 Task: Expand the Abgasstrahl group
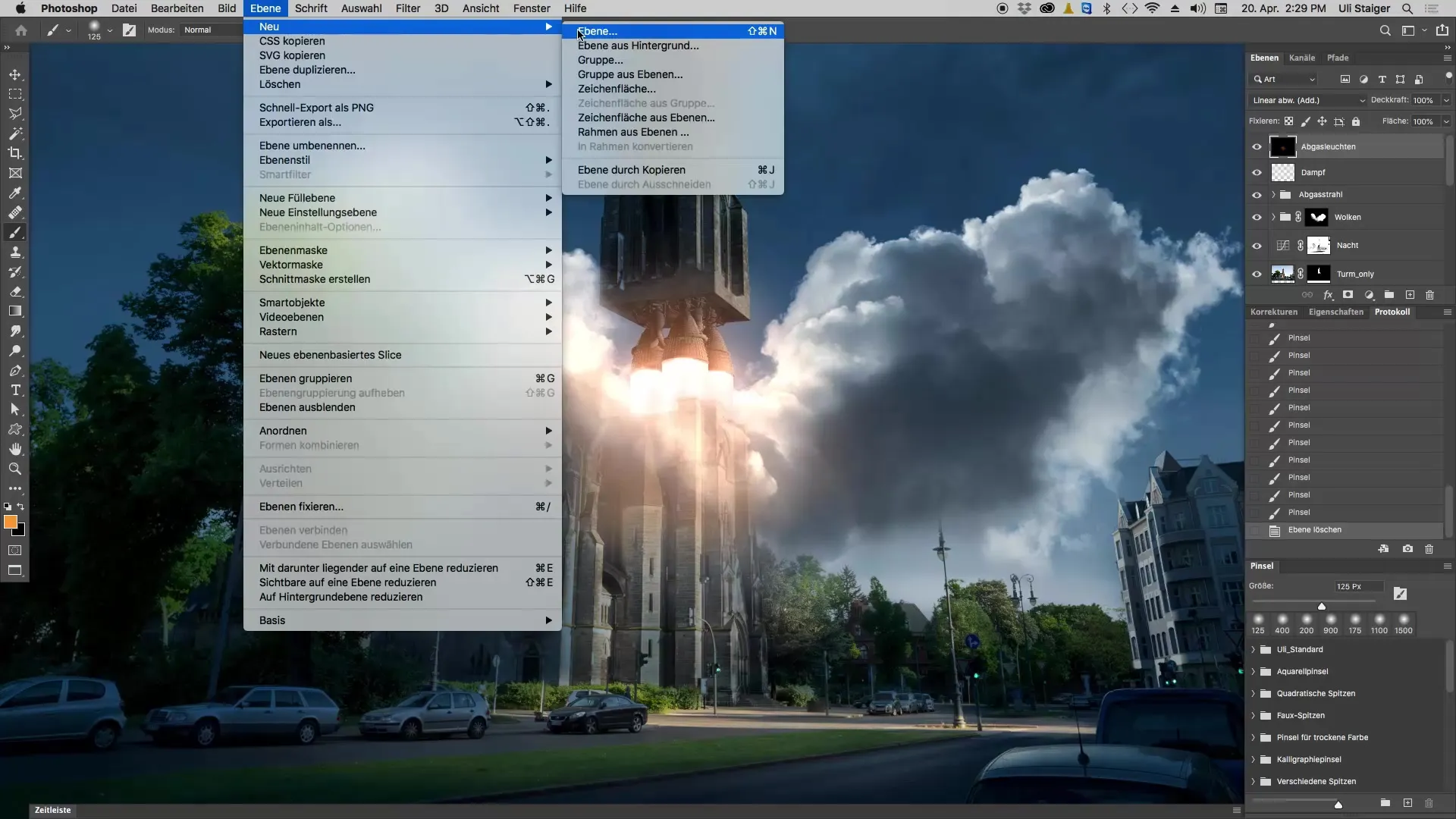(1273, 195)
